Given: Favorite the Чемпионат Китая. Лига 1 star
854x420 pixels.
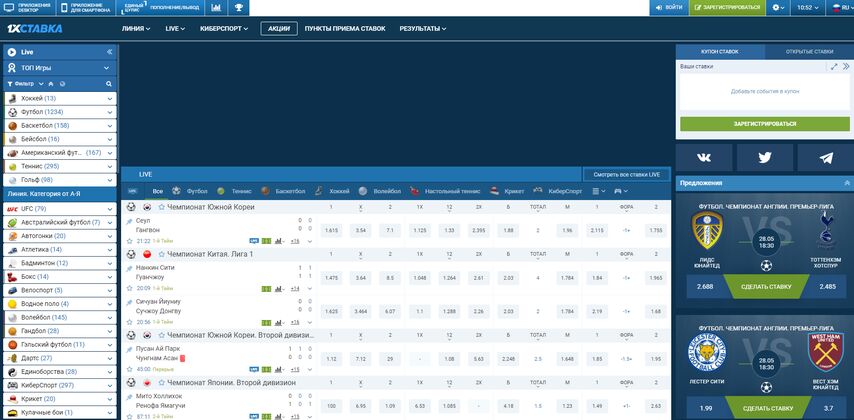Looking at the screenshot, I should click(161, 254).
